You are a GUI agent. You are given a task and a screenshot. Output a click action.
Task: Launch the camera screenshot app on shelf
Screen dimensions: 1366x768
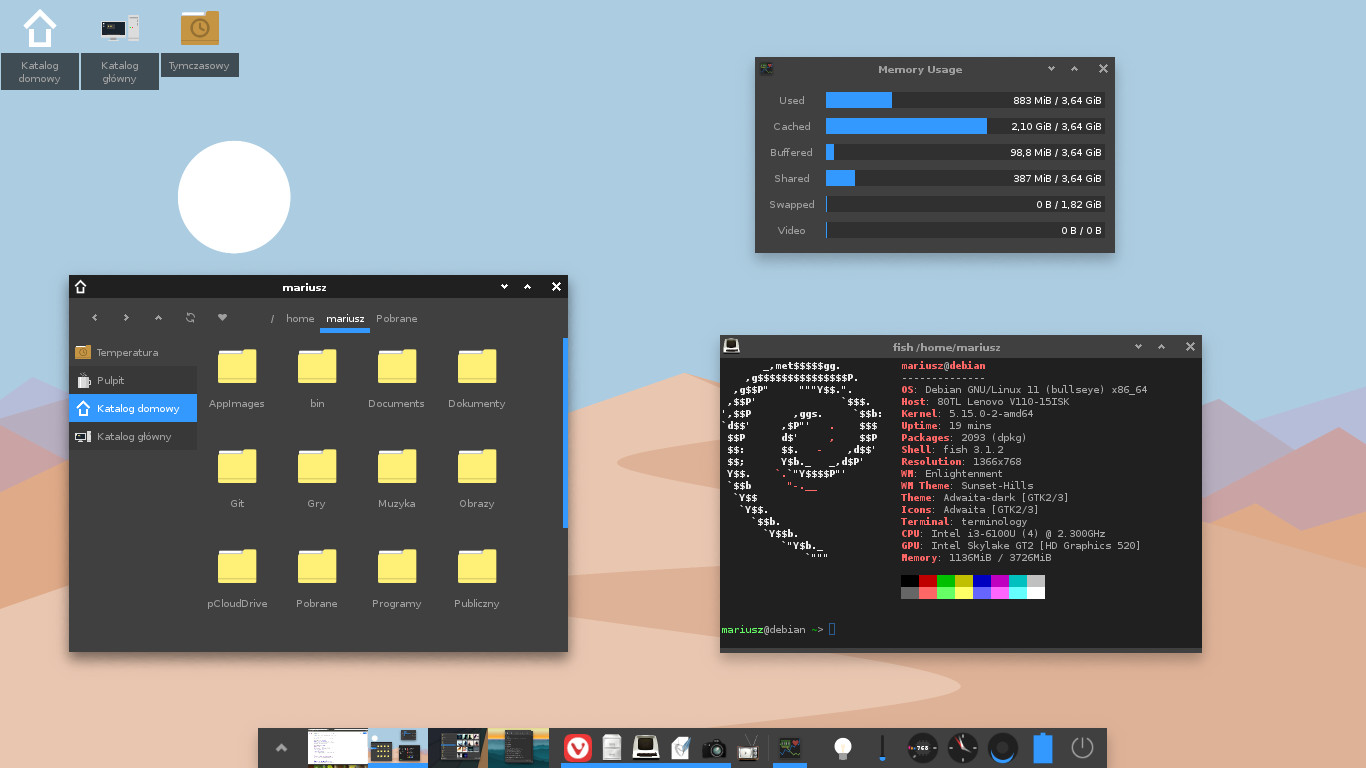tap(714, 748)
